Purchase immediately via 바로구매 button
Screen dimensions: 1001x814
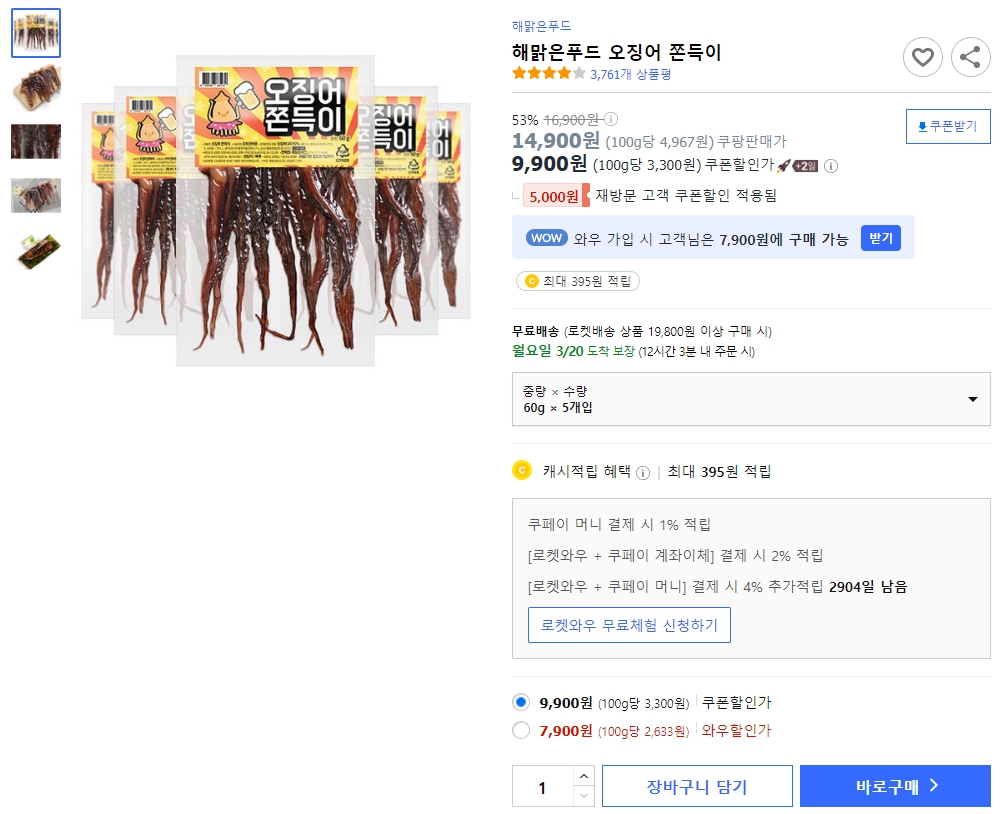tap(894, 786)
